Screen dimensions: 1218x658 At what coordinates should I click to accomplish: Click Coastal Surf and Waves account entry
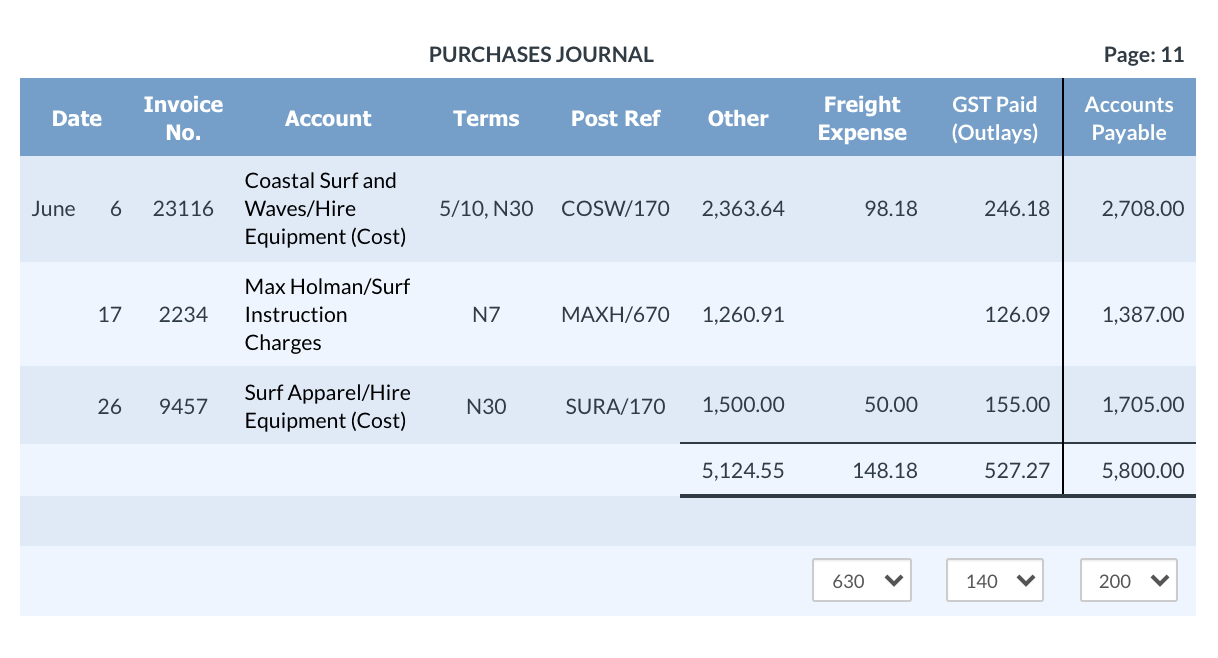tap(326, 209)
